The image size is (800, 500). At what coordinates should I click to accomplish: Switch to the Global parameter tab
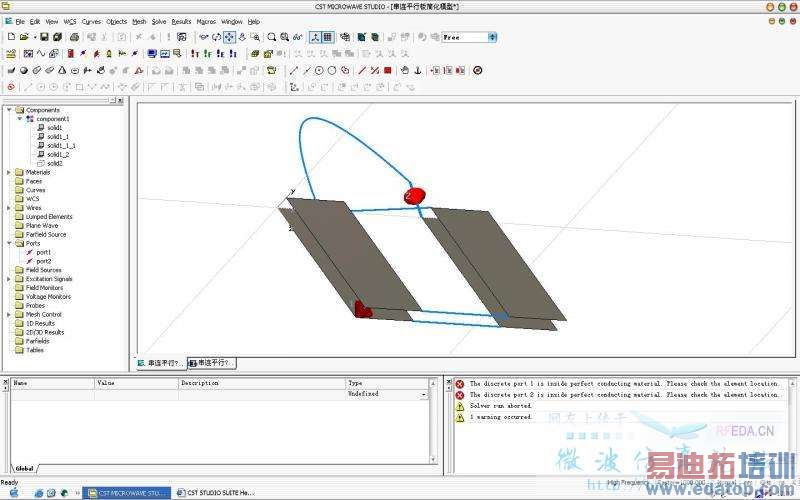click(x=24, y=468)
